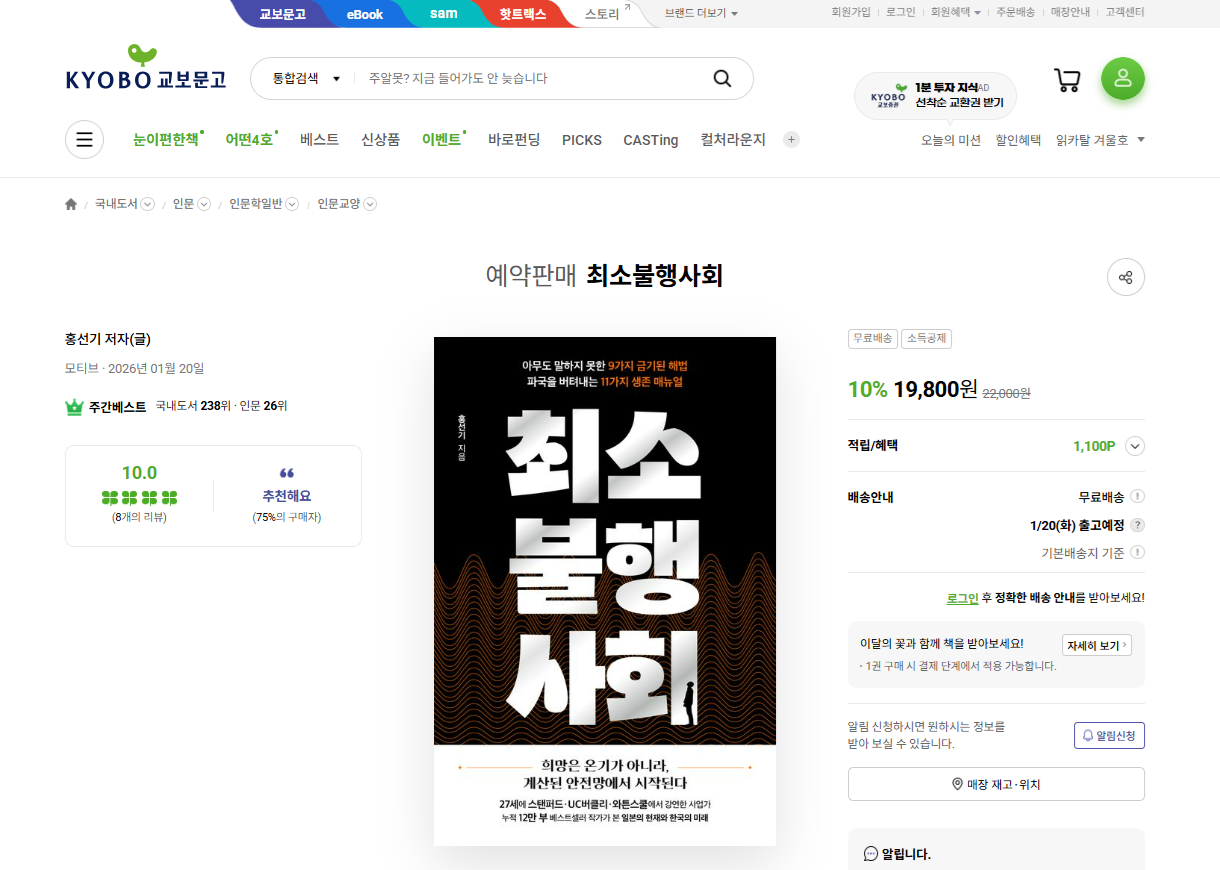
Task: Click the plus icon in the navigation bar
Action: pos(791,139)
